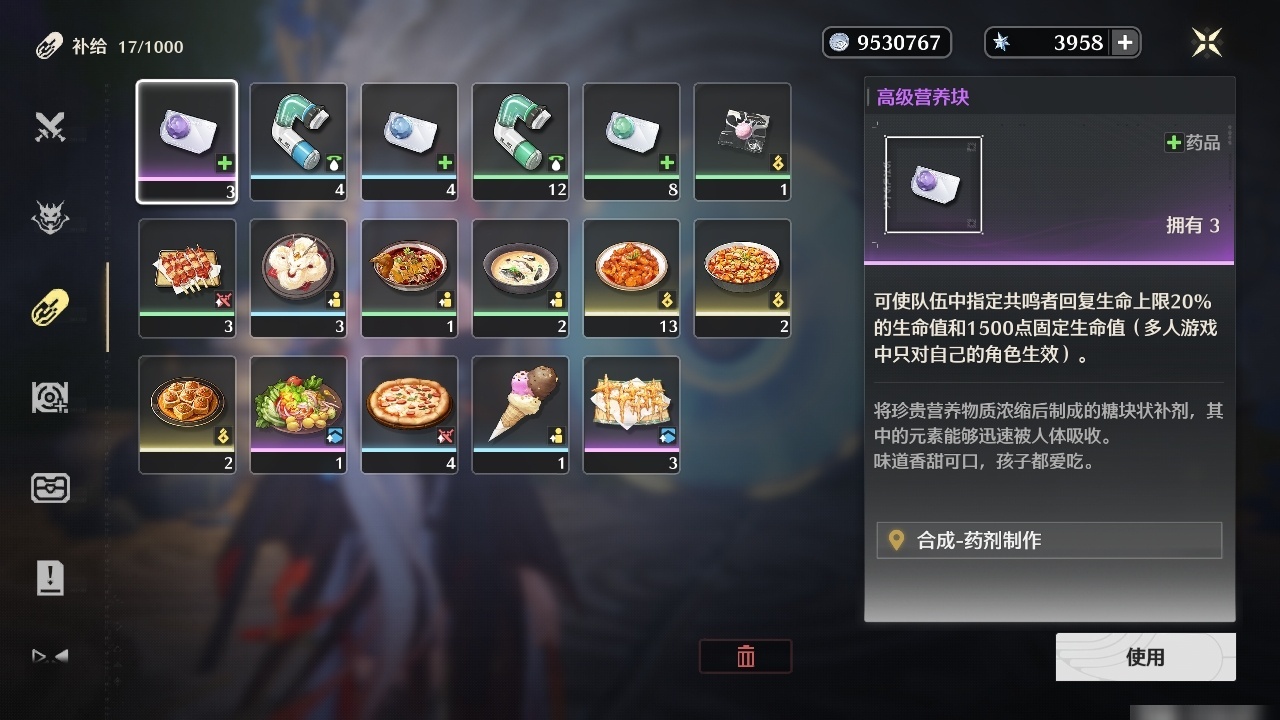The height and width of the screenshot is (720, 1280).
Task: Click the red trash can delete button
Action: coord(745,656)
